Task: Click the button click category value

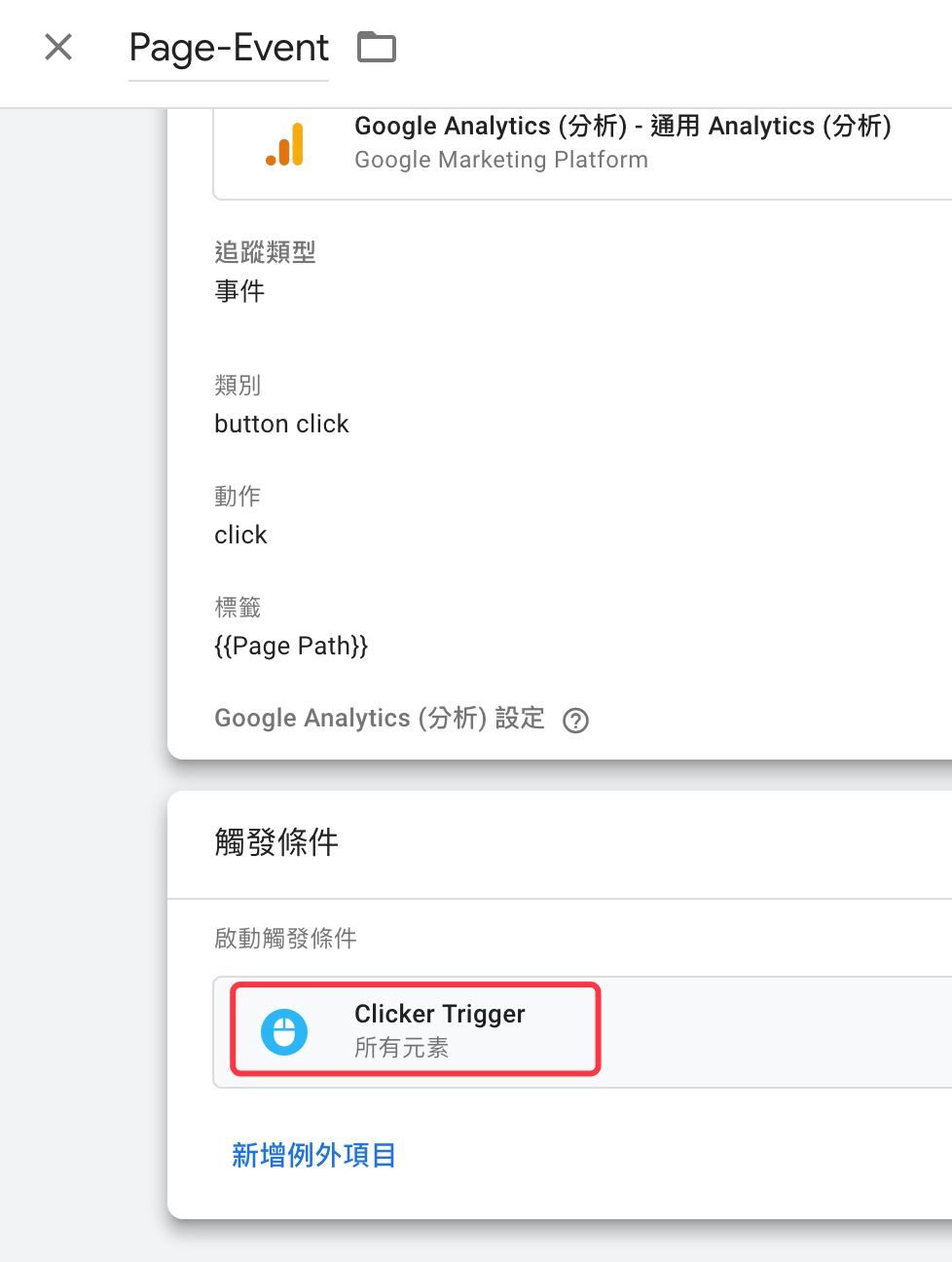Action: point(281,424)
